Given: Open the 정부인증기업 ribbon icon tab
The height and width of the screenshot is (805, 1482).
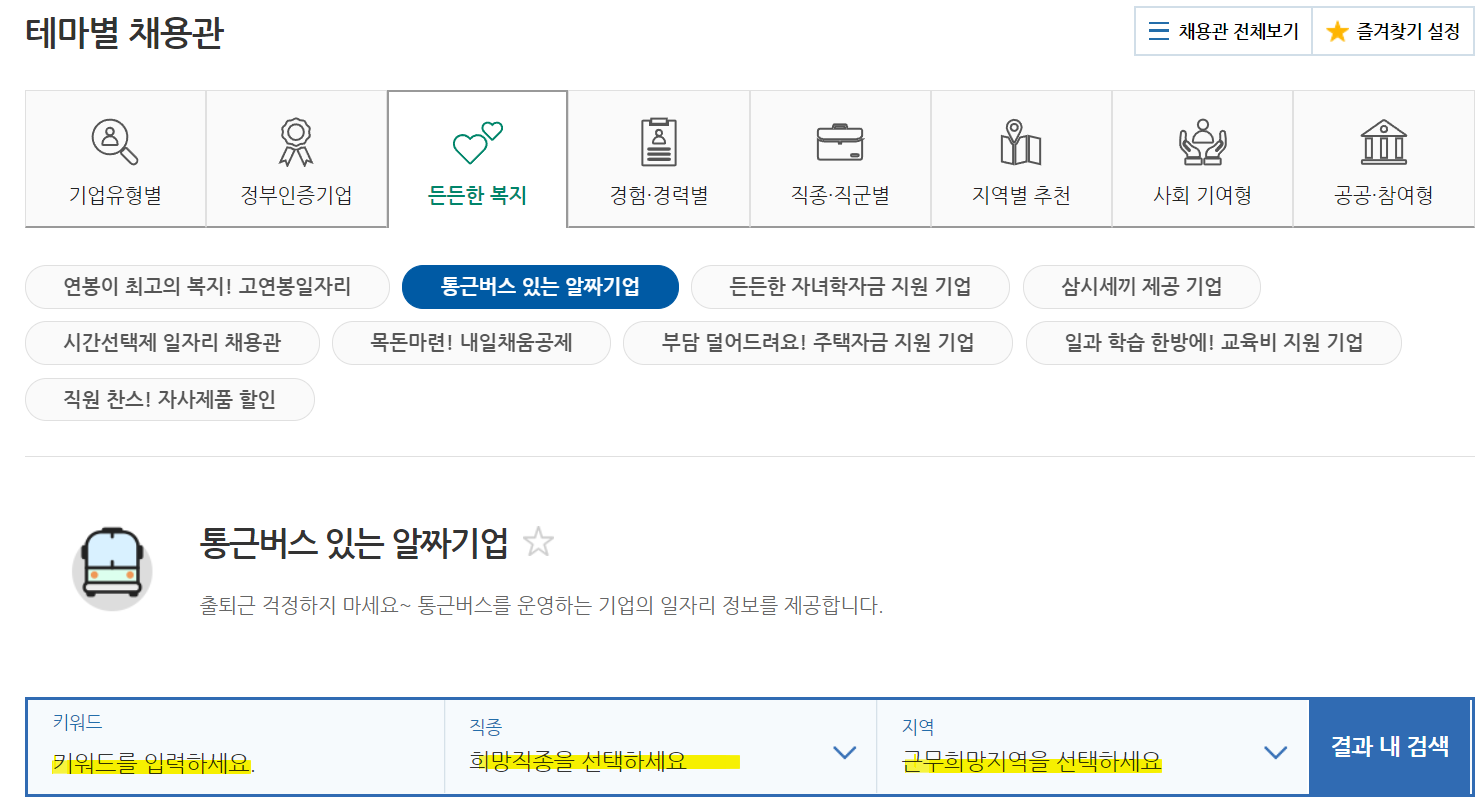Looking at the screenshot, I should pyautogui.click(x=296, y=140).
